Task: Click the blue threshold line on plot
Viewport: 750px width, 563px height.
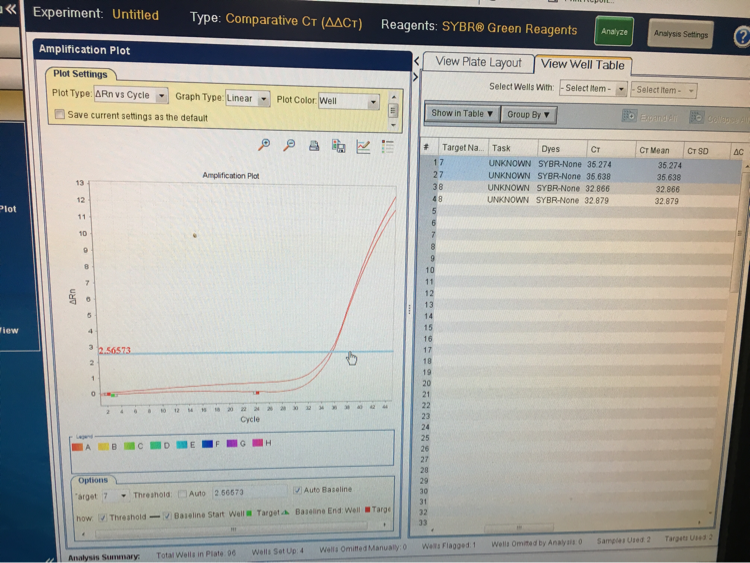Action: pos(246,353)
